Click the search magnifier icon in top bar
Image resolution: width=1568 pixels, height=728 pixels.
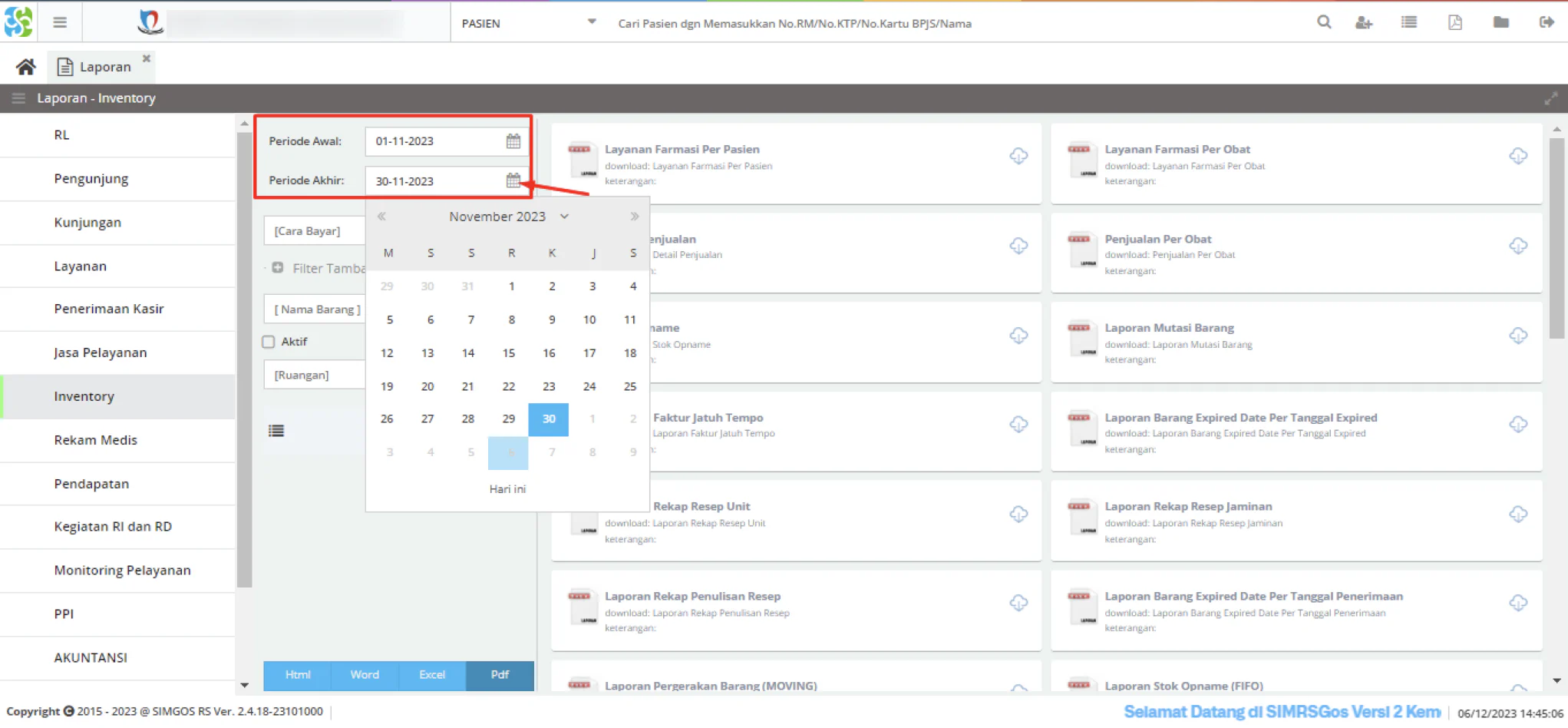1324,22
